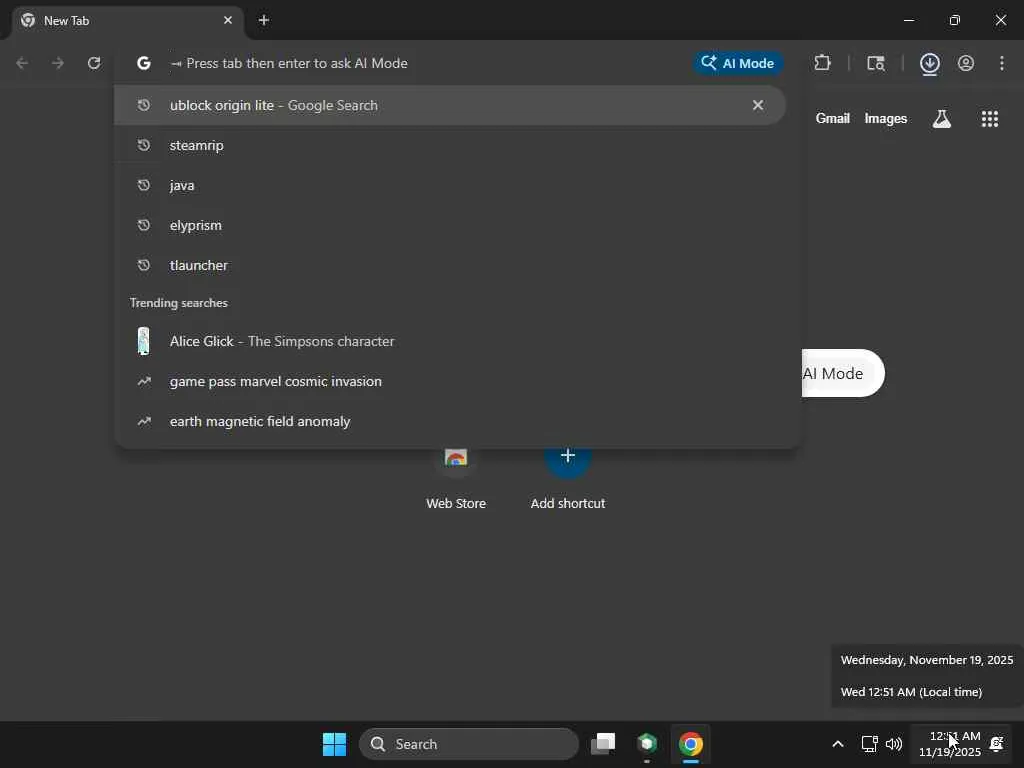Reload the current page

tap(94, 63)
